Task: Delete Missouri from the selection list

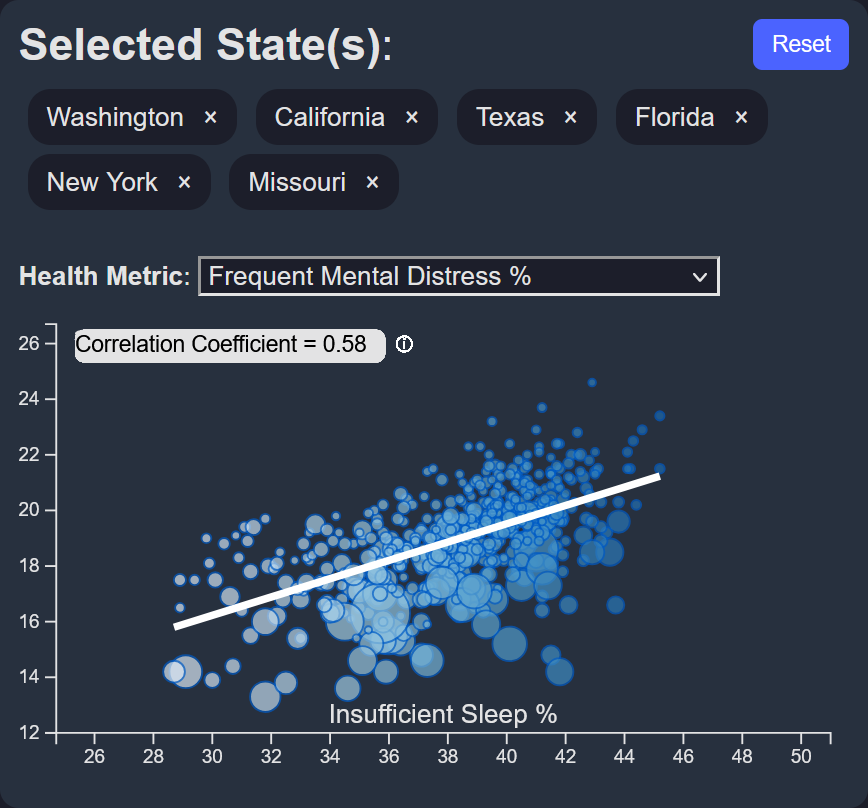Action: coord(371,182)
